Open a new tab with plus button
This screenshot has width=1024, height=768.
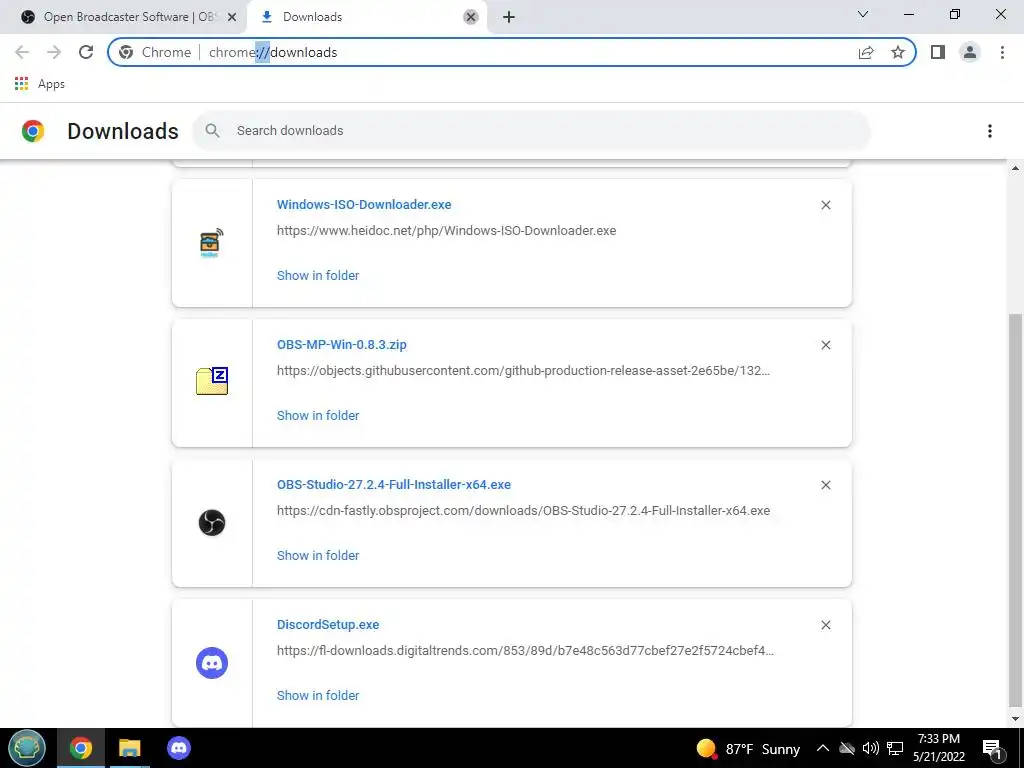(509, 17)
